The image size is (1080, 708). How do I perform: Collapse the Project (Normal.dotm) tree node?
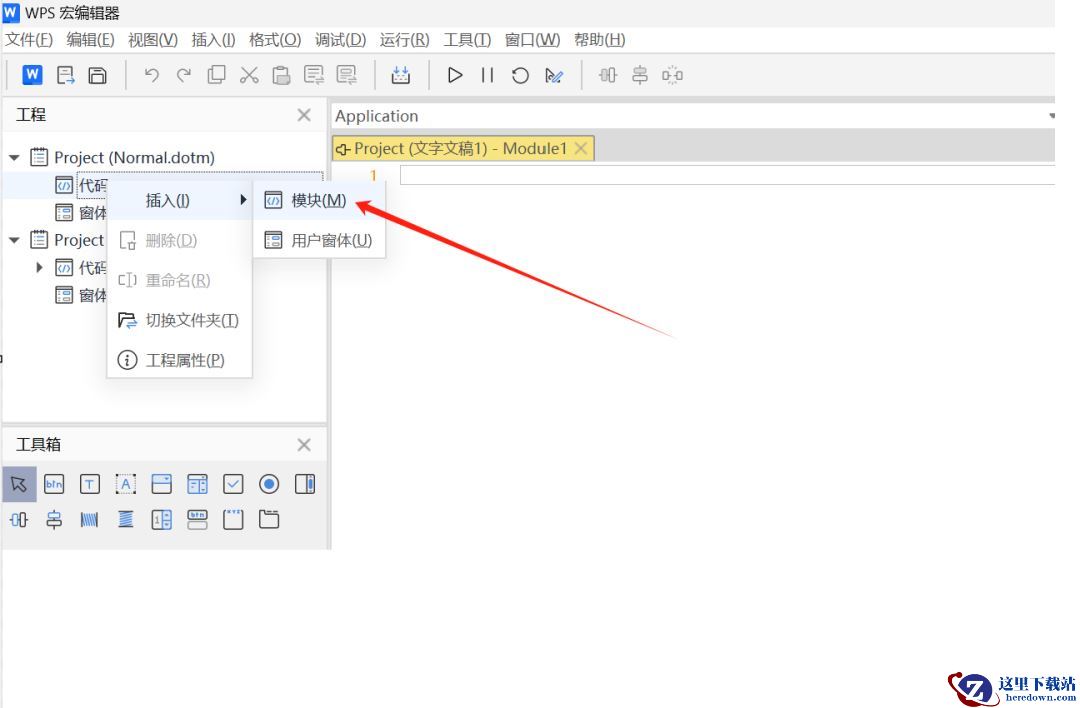coord(14,158)
